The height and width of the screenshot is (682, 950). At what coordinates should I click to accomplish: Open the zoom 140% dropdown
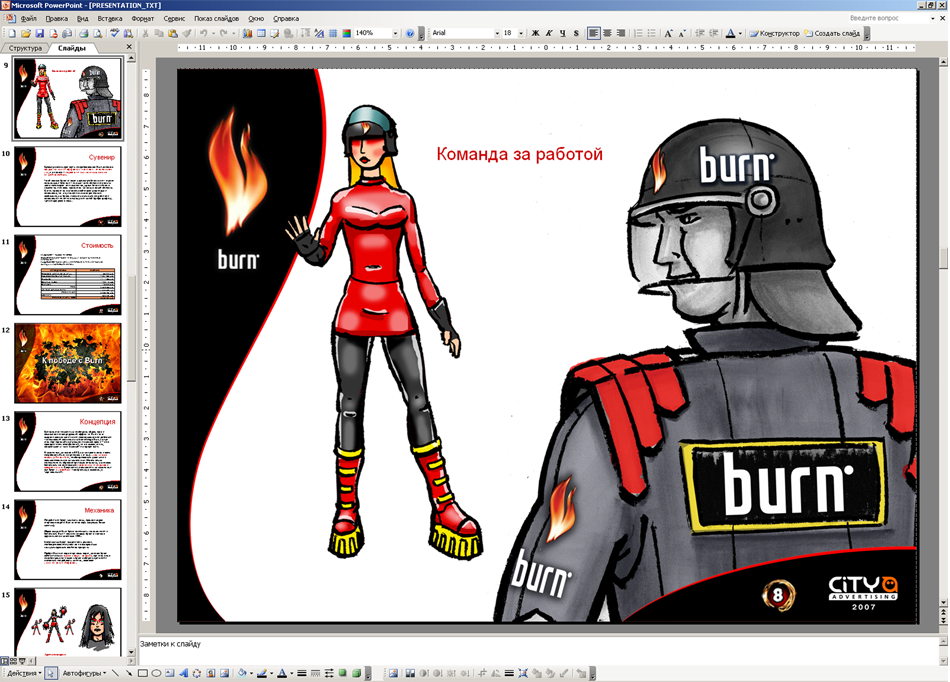395,33
